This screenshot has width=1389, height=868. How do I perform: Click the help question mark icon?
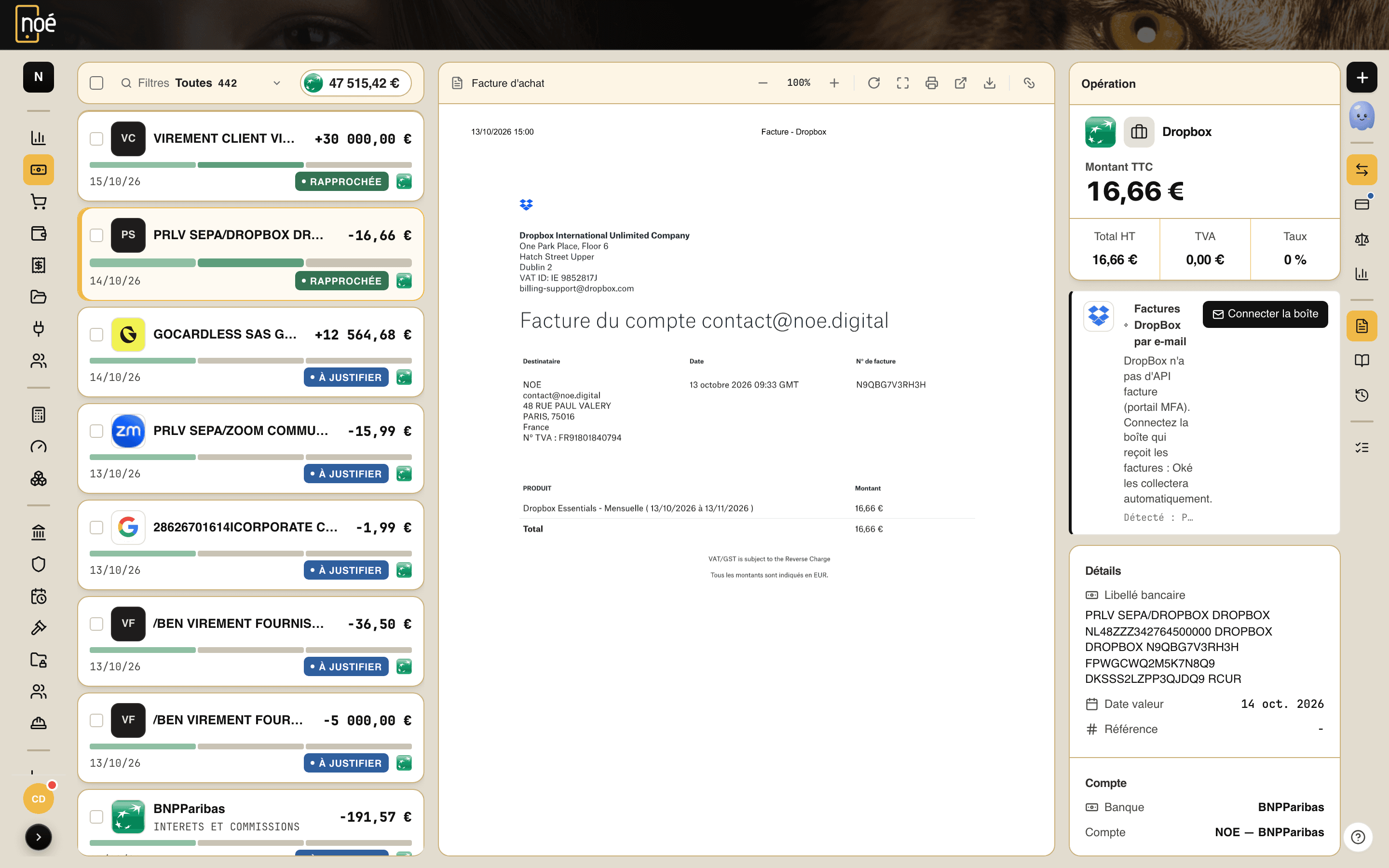pyautogui.click(x=1358, y=837)
